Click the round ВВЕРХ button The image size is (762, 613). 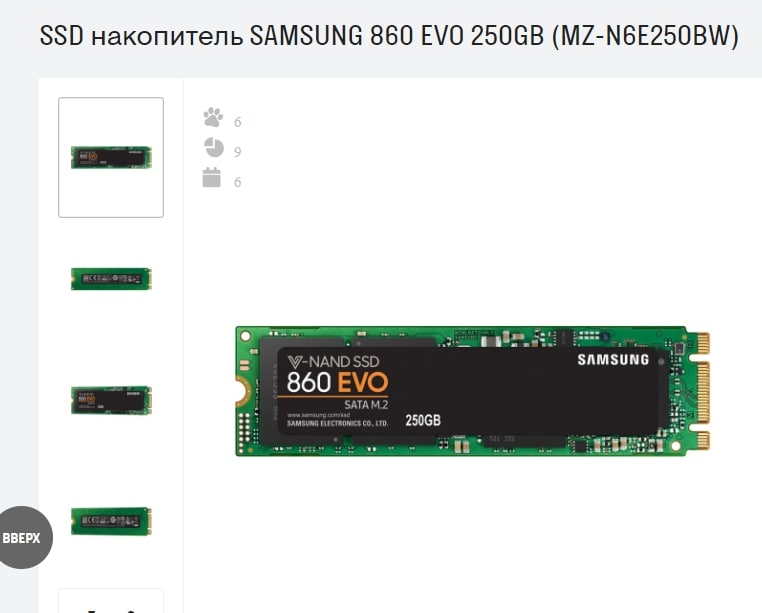(x=22, y=538)
